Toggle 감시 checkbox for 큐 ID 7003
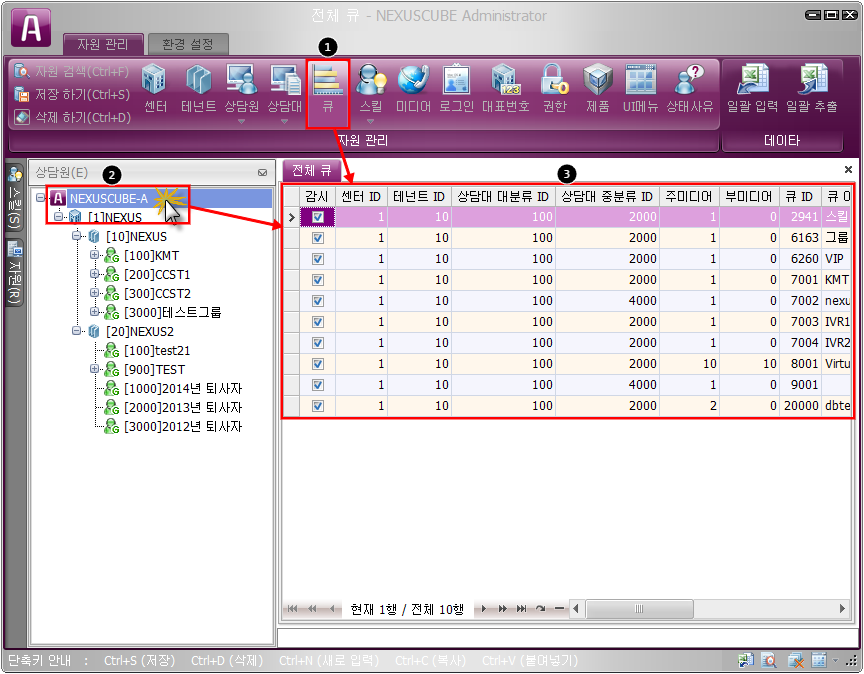This screenshot has width=864, height=674. pos(318,322)
